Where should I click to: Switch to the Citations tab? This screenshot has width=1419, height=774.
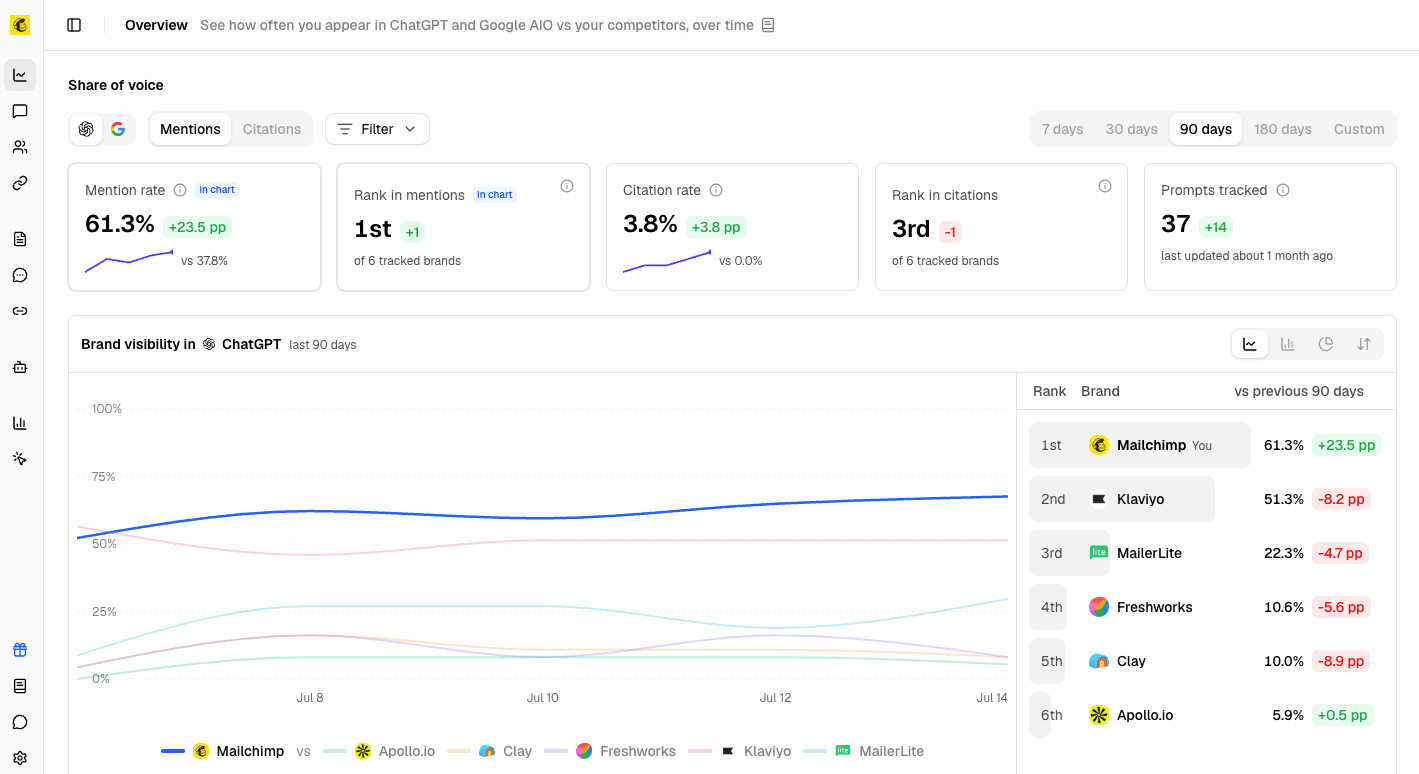pos(272,129)
